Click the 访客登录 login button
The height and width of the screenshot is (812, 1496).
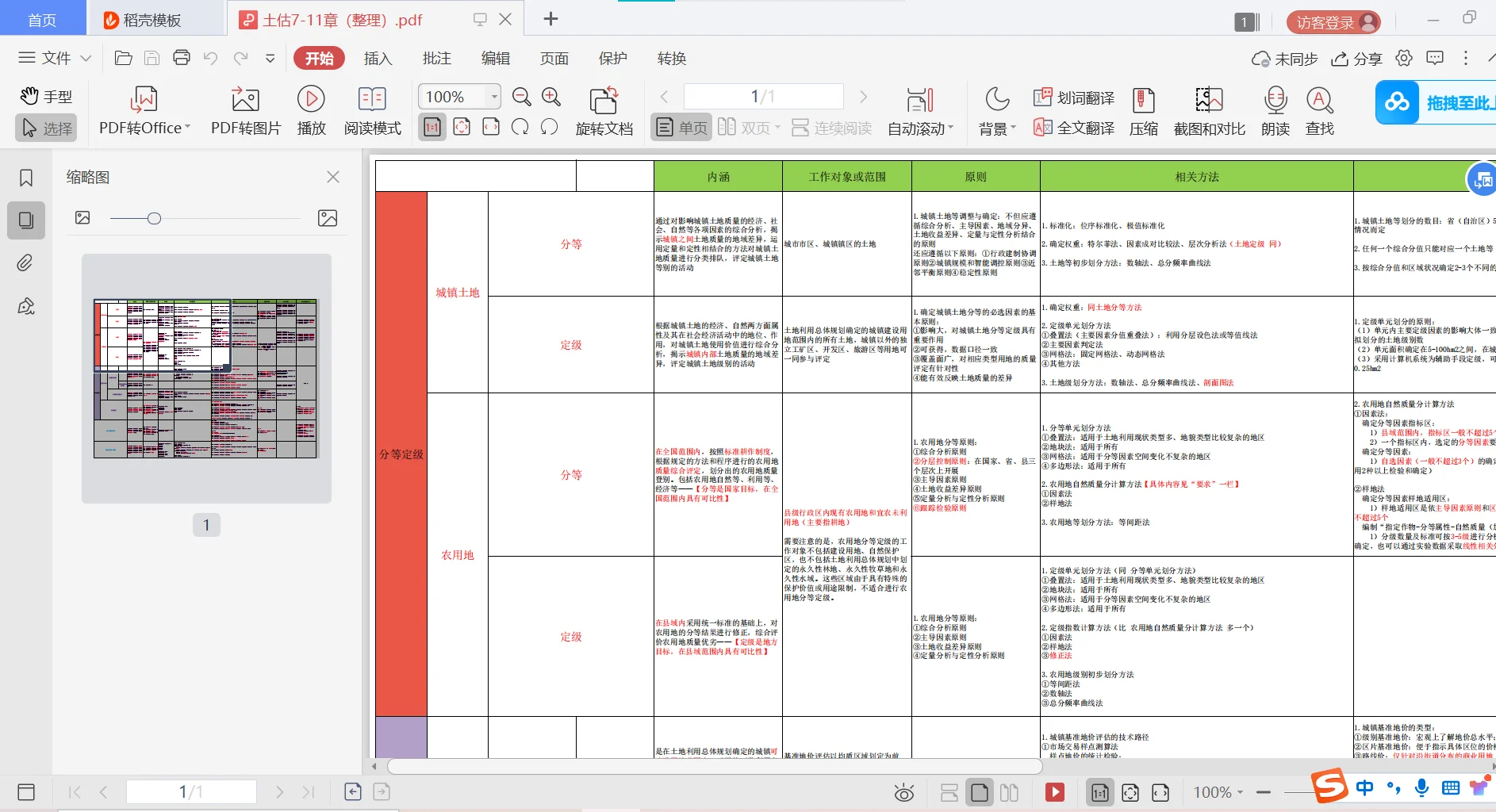(1333, 22)
